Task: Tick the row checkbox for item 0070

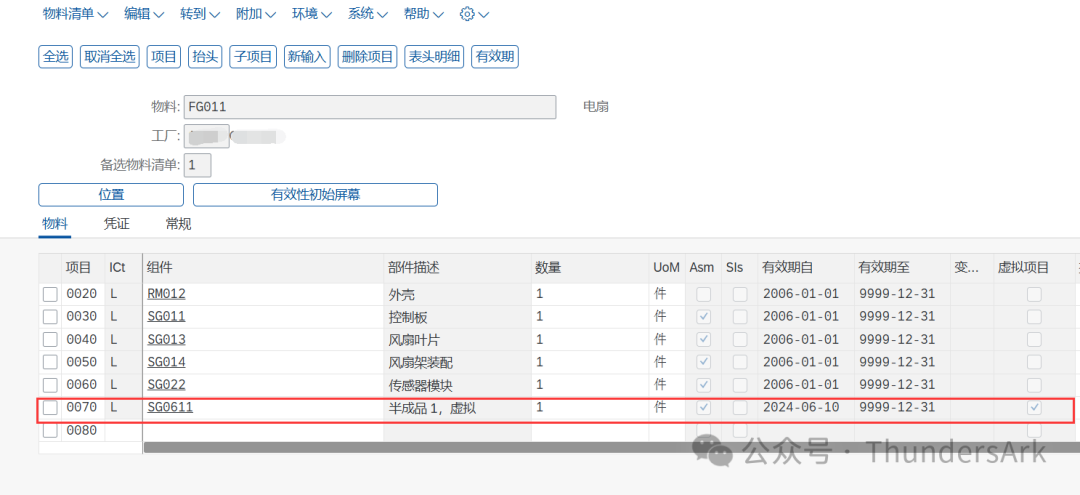Action: pos(50,408)
